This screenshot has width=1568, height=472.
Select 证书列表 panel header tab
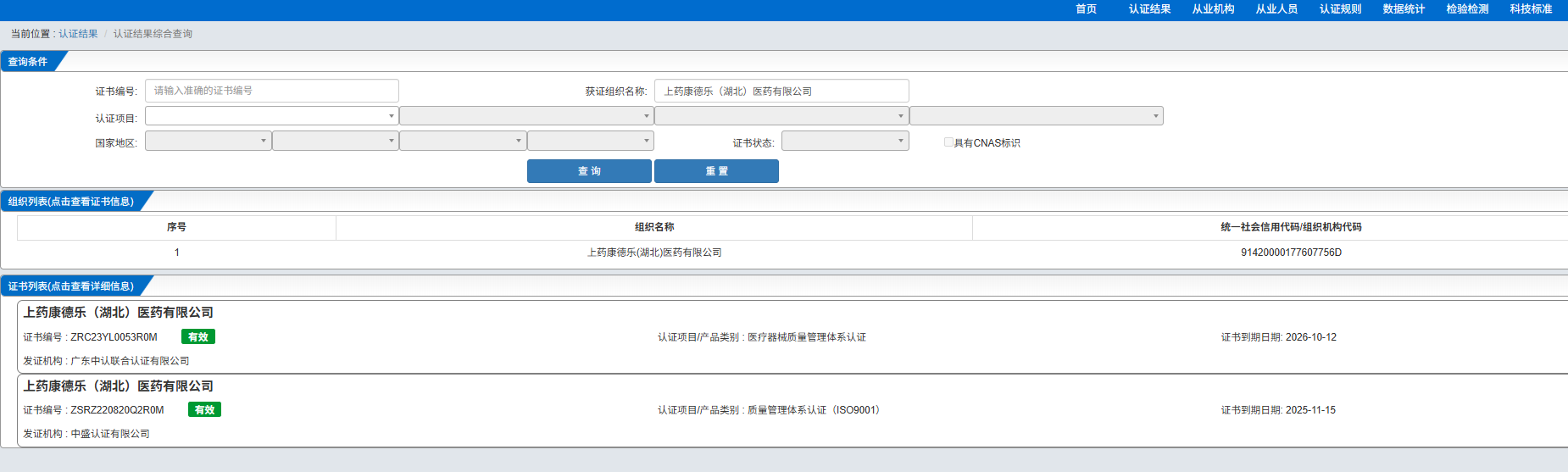tap(71, 286)
